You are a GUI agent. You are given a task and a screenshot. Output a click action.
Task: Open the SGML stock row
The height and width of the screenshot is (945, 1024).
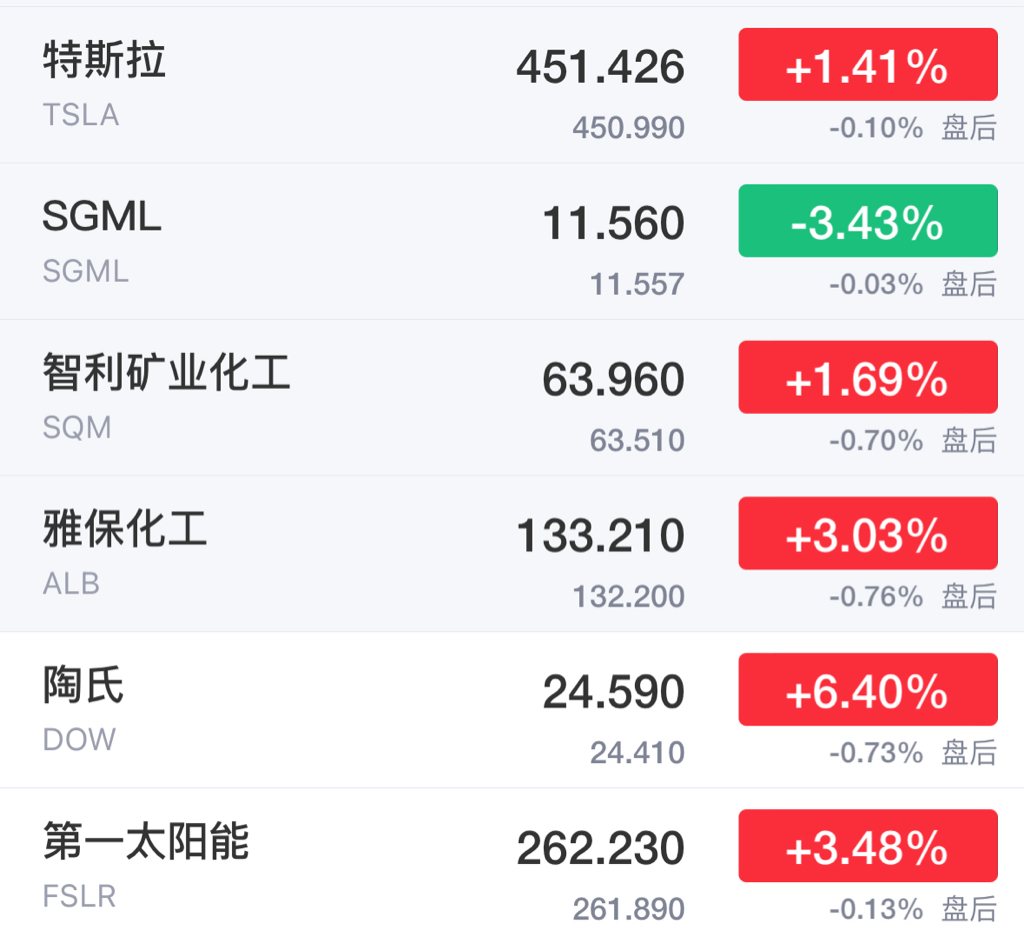coord(512,242)
